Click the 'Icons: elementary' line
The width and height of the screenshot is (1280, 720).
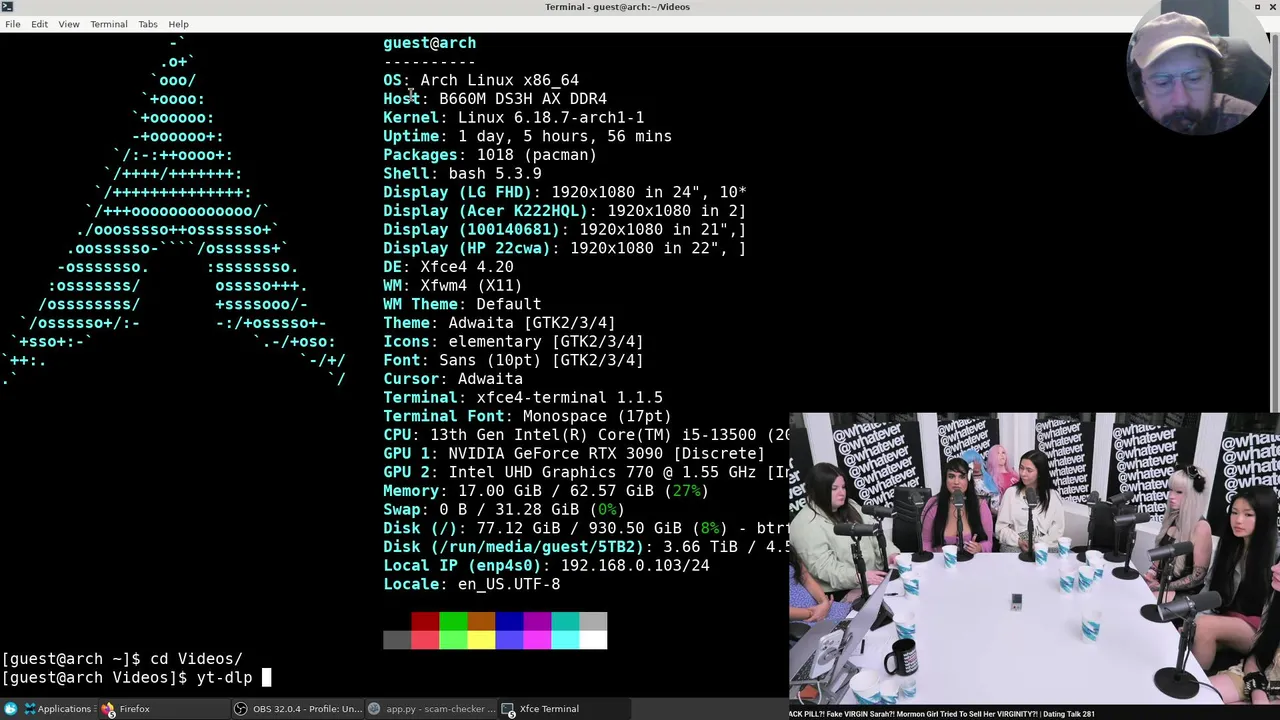pos(513,342)
